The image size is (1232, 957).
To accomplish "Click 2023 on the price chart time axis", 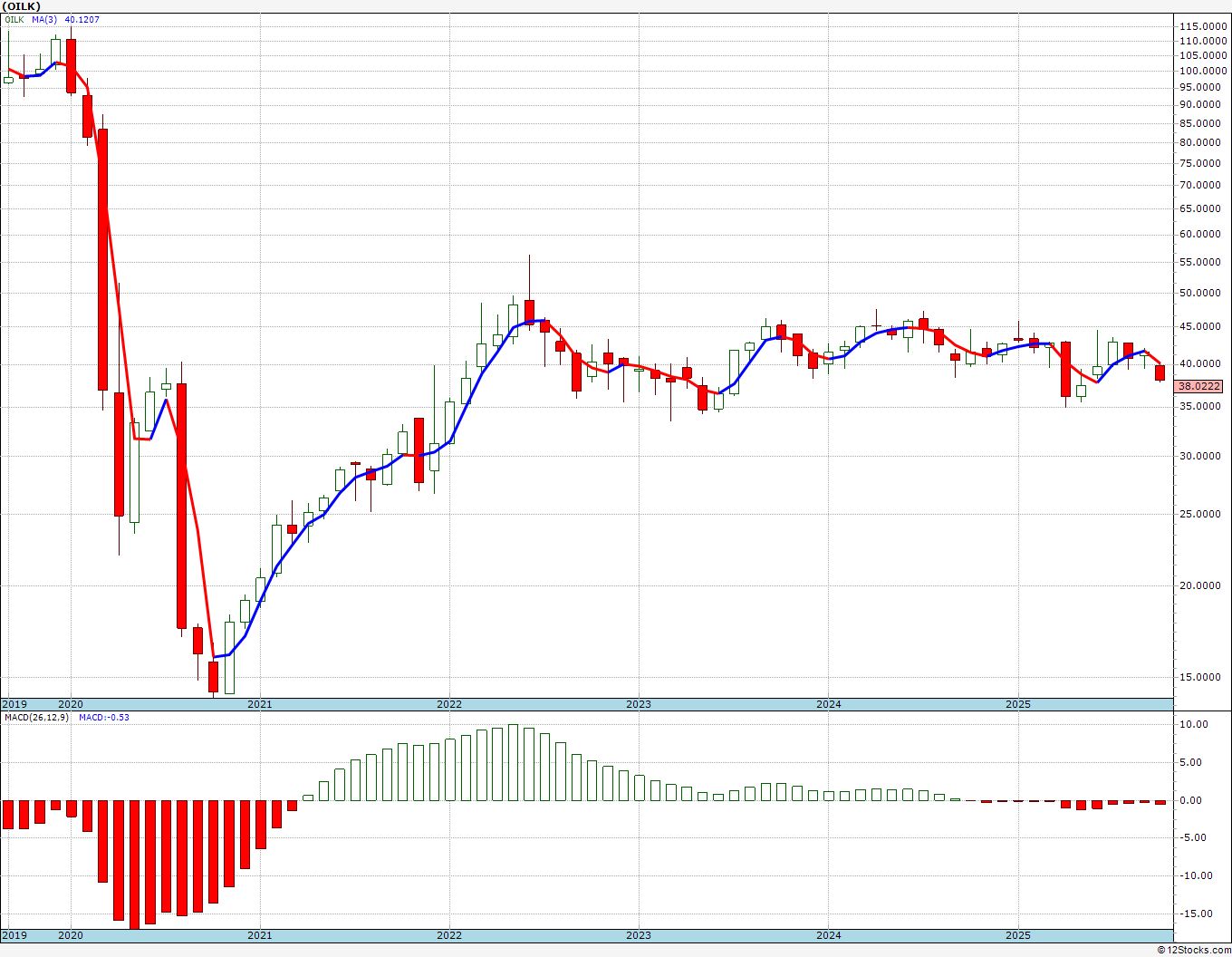I will point(639,704).
